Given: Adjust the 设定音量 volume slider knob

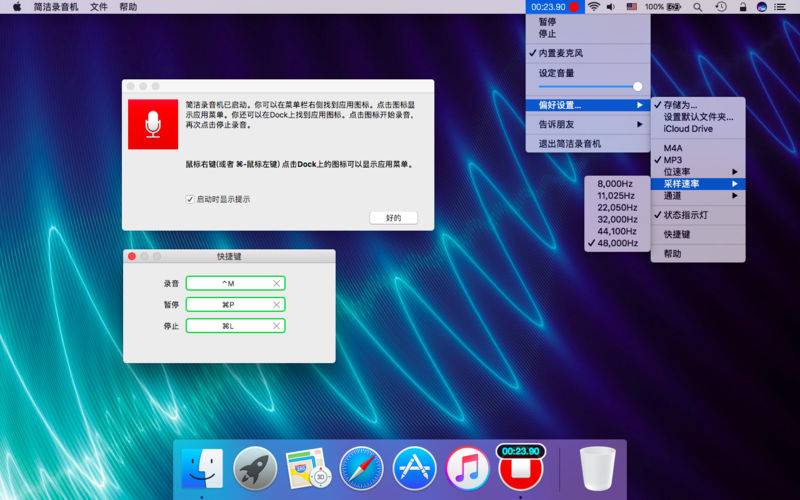Looking at the screenshot, I should pos(638,87).
